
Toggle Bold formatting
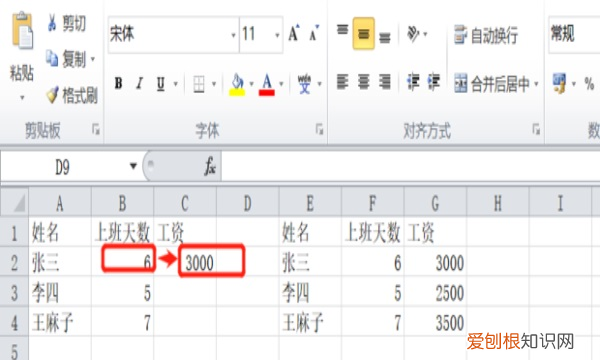pyautogui.click(x=119, y=83)
